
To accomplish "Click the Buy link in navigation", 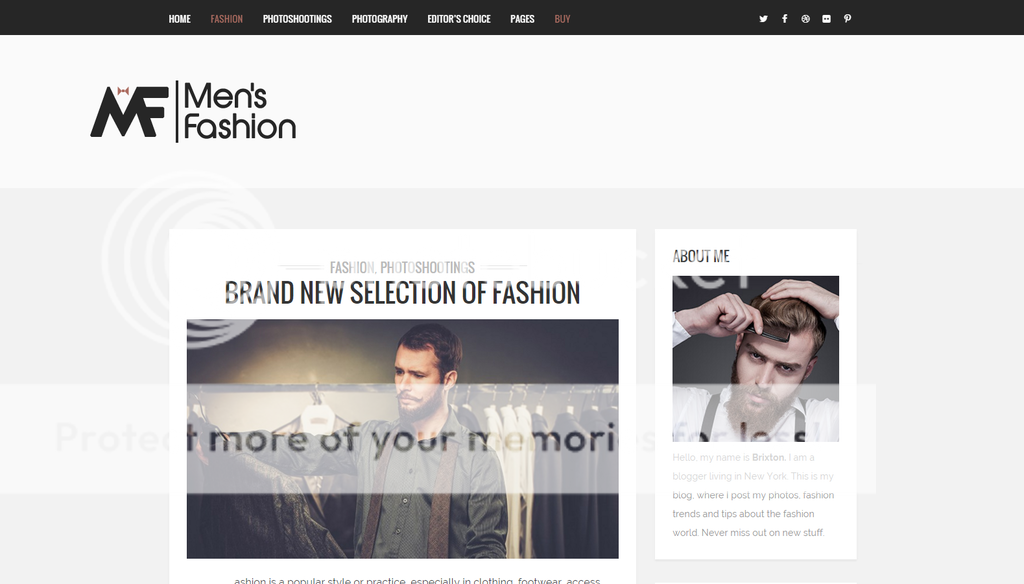I will click(562, 19).
